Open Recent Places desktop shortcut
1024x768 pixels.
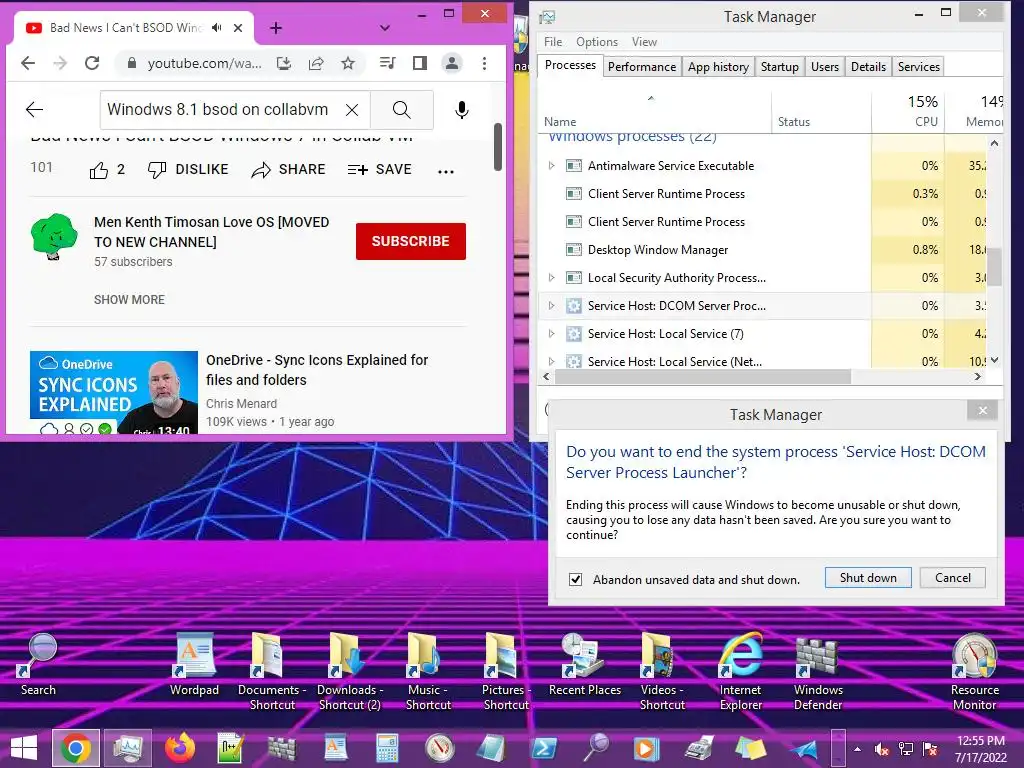click(584, 665)
